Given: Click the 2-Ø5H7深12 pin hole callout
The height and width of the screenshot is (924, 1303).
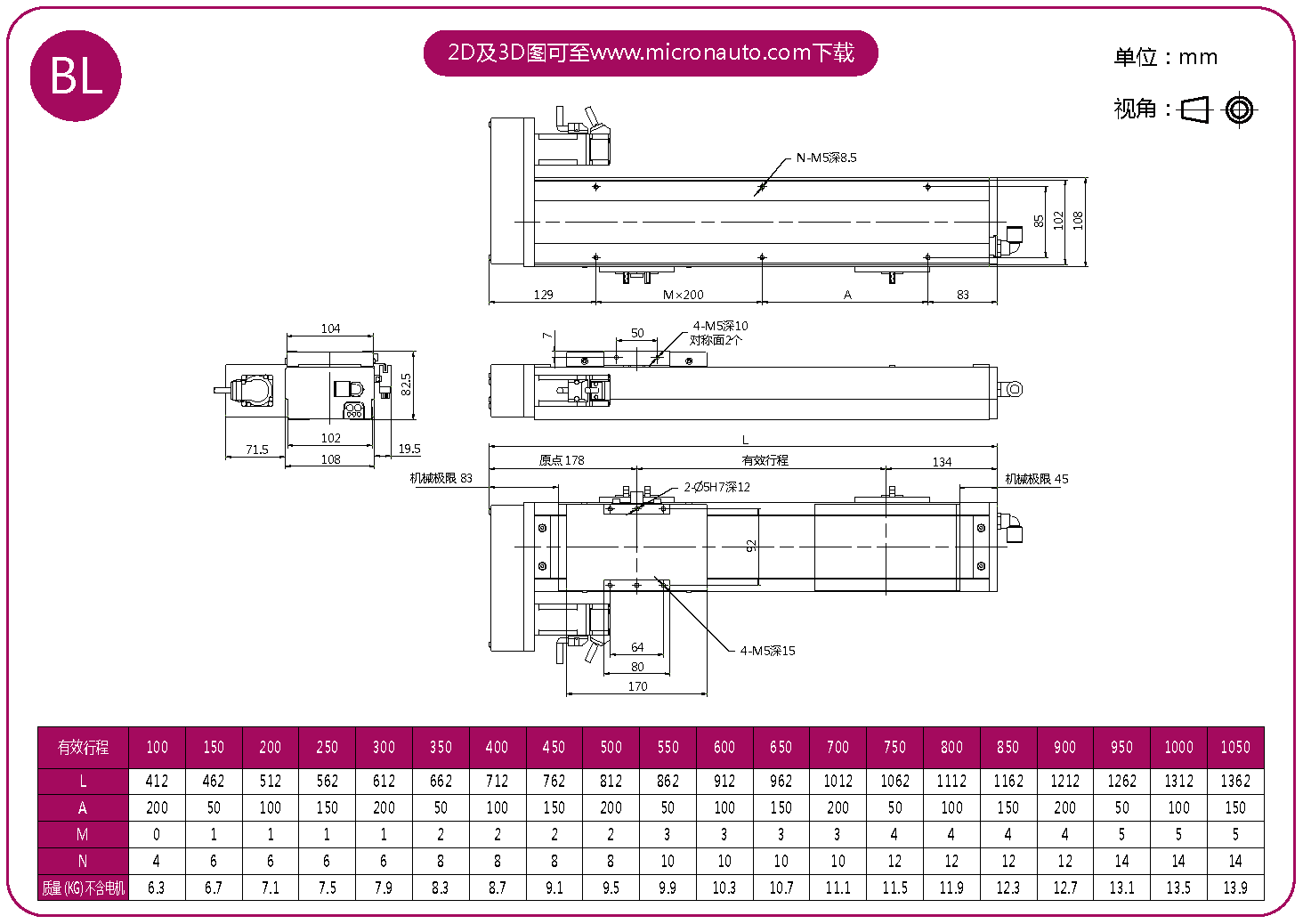Looking at the screenshot, I should point(716,487).
